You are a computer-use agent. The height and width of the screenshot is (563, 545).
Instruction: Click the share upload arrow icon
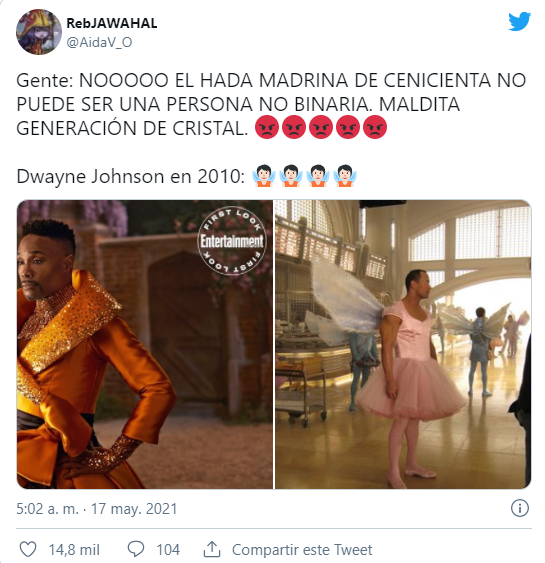point(212,549)
